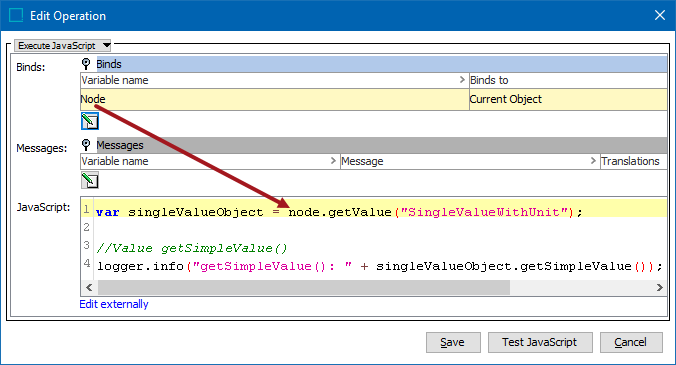Close the Edit Operation dialog

point(660,16)
